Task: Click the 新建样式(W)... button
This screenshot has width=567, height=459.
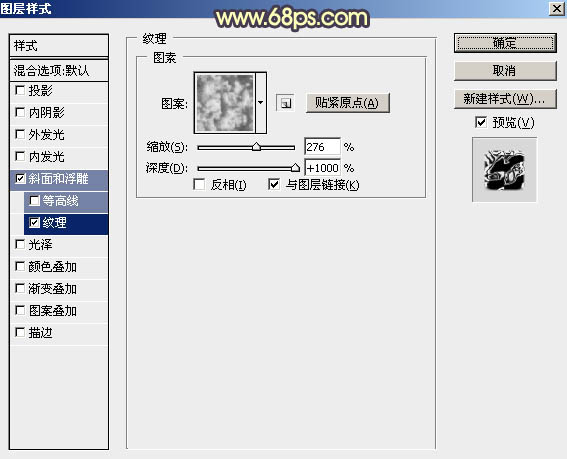Action: coord(505,98)
